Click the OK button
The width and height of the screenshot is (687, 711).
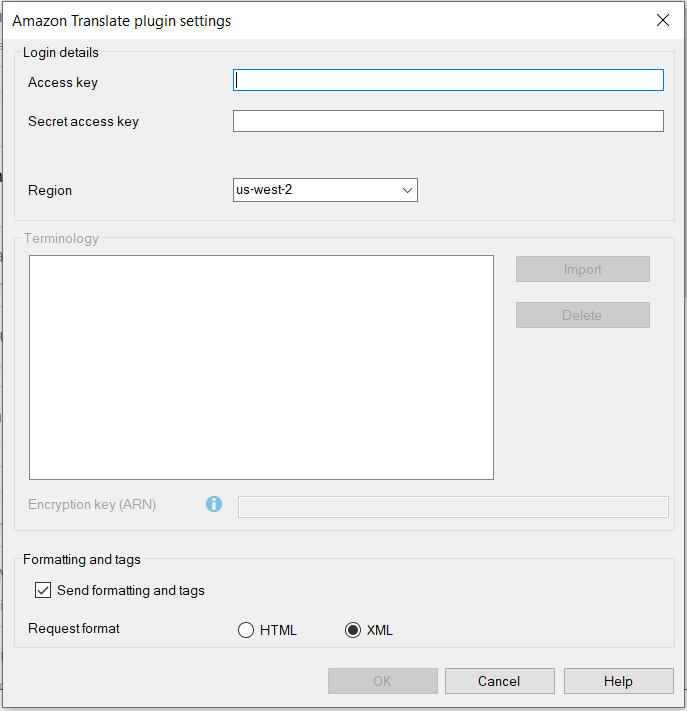click(383, 681)
